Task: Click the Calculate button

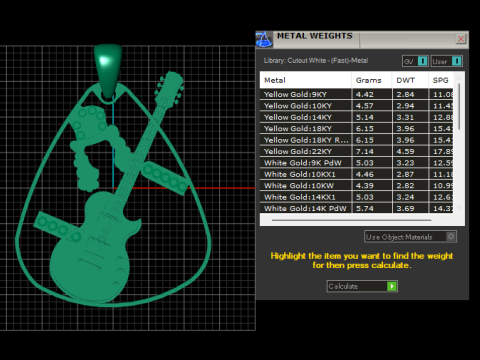Action: click(x=362, y=286)
